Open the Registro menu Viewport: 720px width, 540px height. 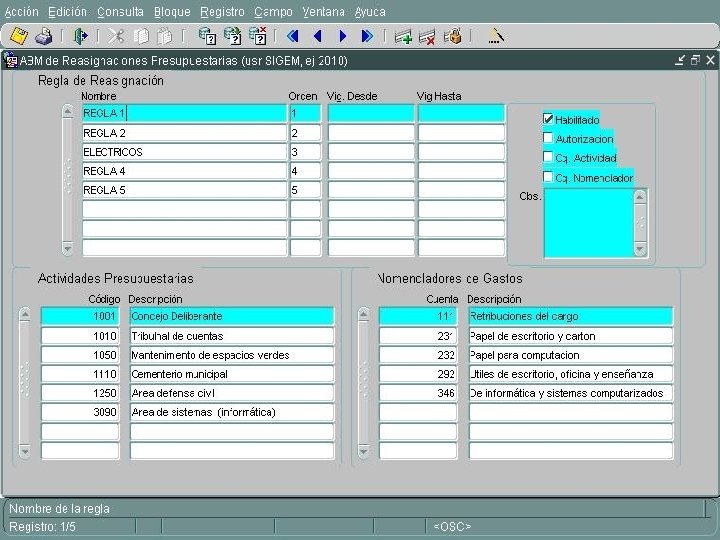pos(222,11)
